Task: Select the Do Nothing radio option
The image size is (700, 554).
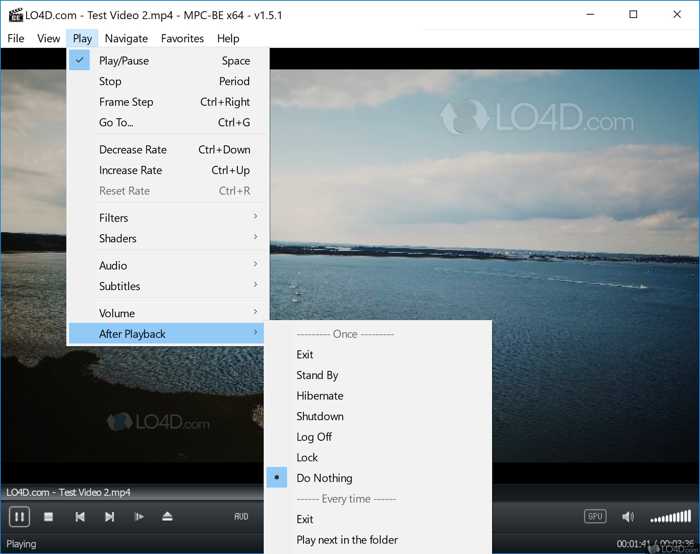Action: coord(378,478)
